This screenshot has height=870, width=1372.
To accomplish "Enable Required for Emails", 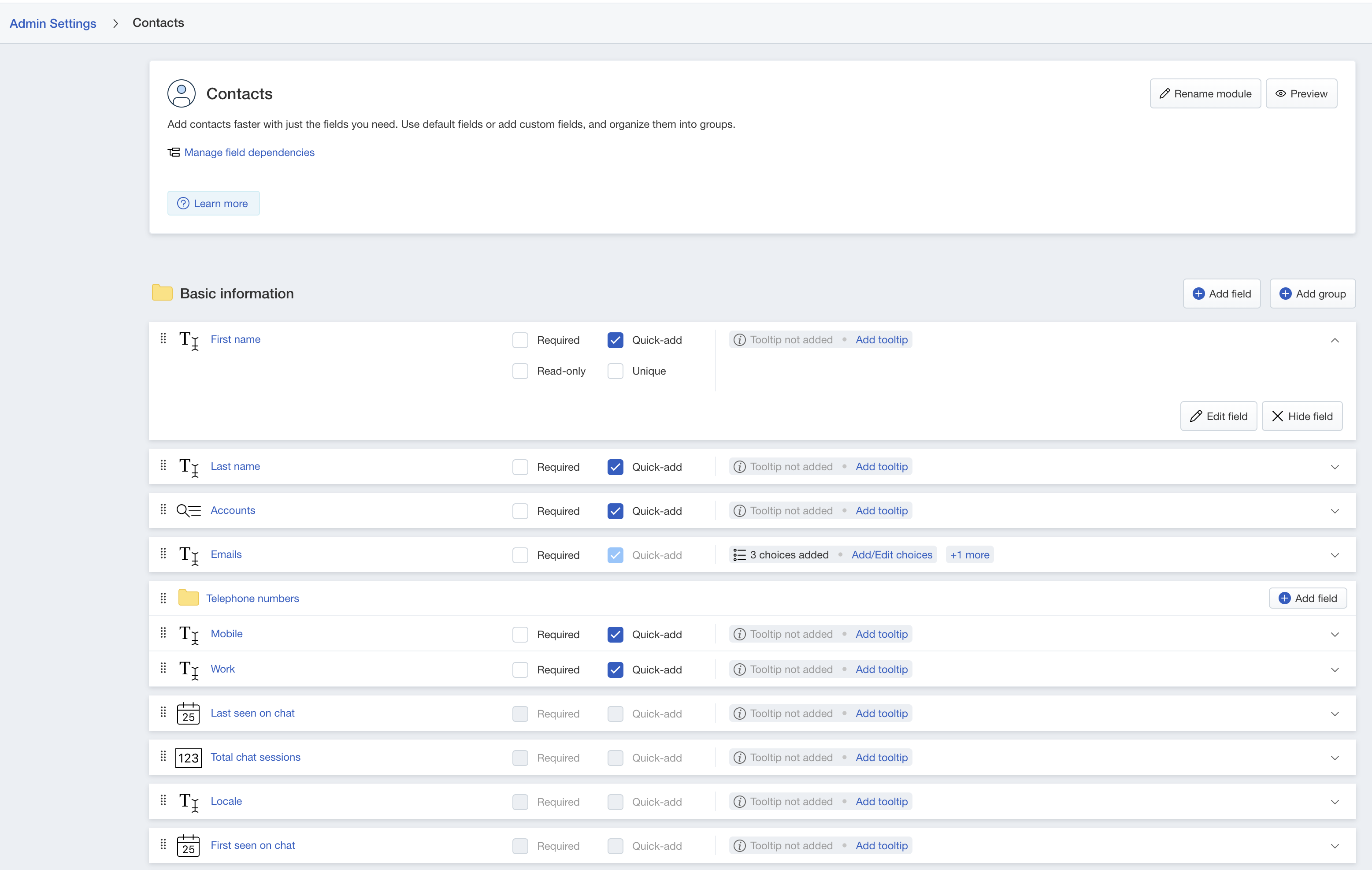I will point(520,555).
